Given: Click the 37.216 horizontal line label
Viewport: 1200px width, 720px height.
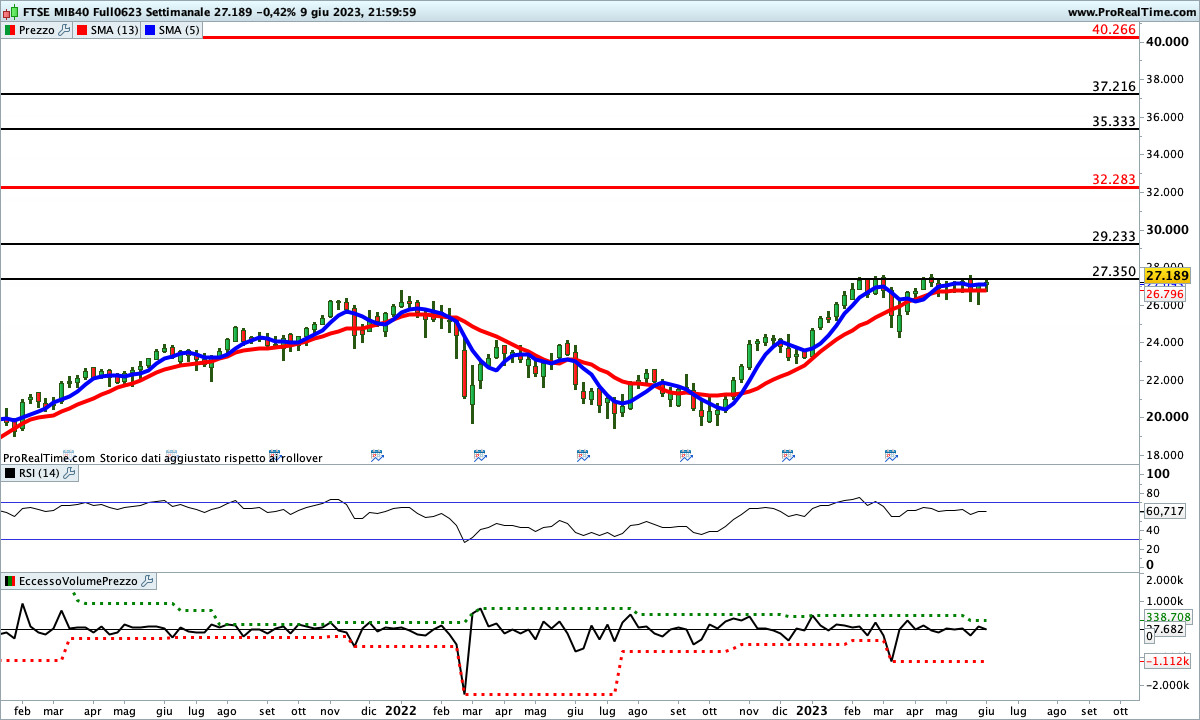Looking at the screenshot, I should coord(1115,87).
